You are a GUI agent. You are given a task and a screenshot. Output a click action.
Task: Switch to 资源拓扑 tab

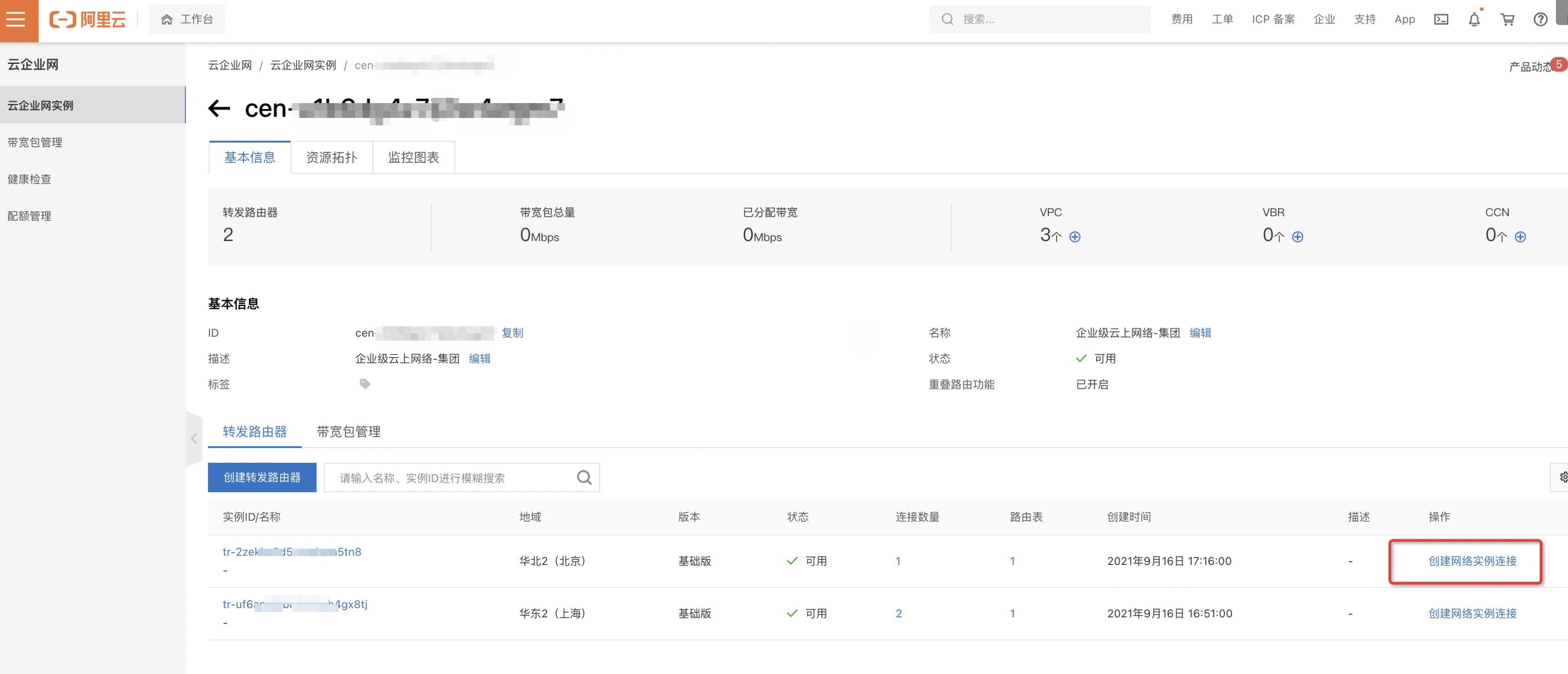(331, 157)
